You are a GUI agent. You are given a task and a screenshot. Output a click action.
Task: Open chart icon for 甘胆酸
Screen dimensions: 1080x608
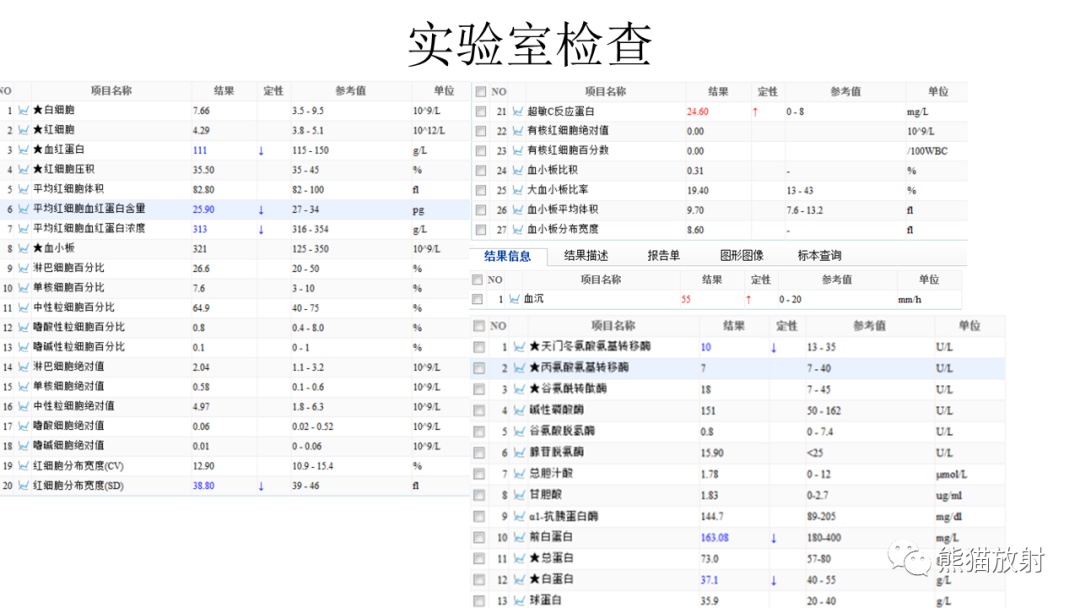point(519,495)
